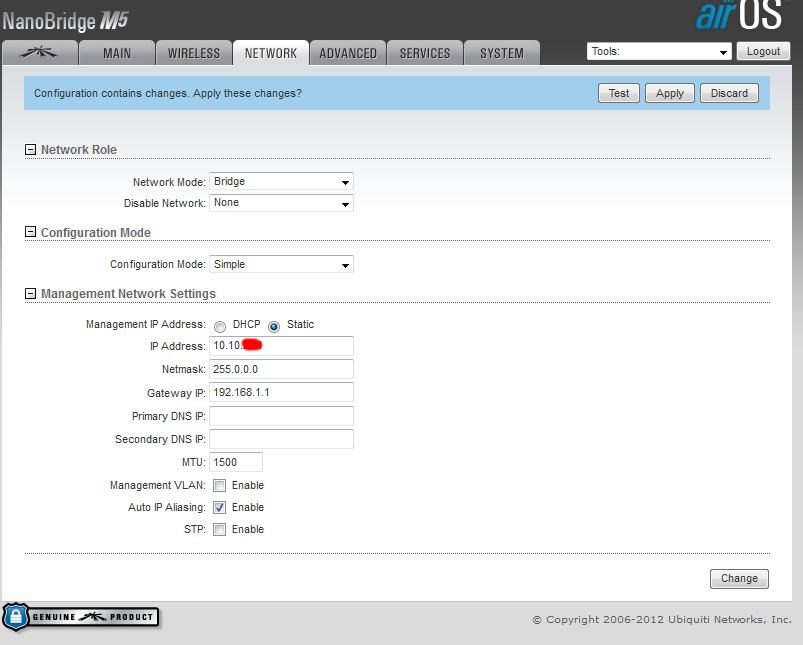Click the NanoBridge M5 title
This screenshot has width=803, height=645.
point(65,22)
